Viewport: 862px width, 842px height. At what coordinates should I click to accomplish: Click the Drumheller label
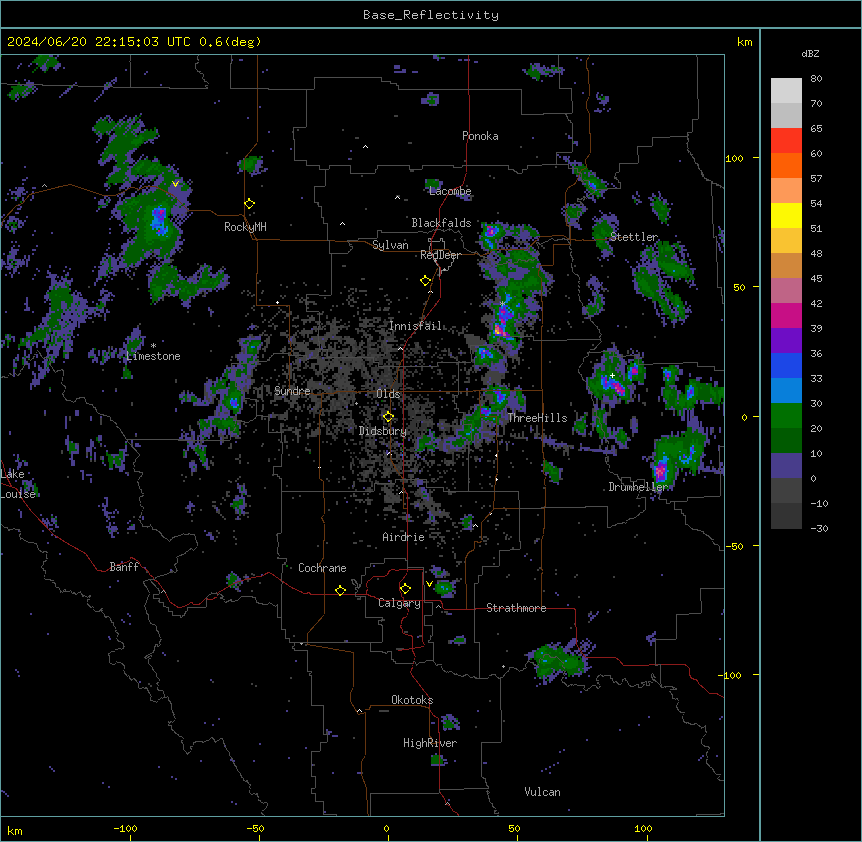638,487
